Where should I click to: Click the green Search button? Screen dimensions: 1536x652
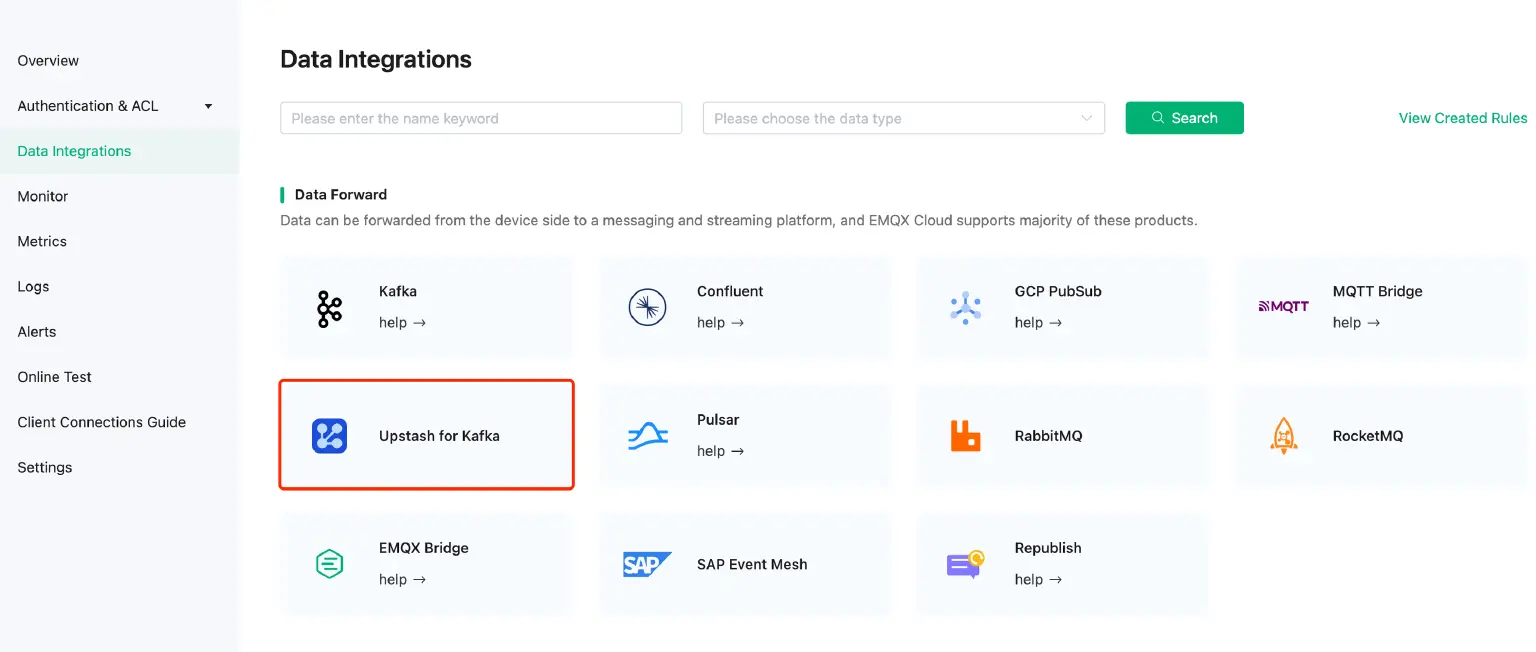(x=1184, y=118)
